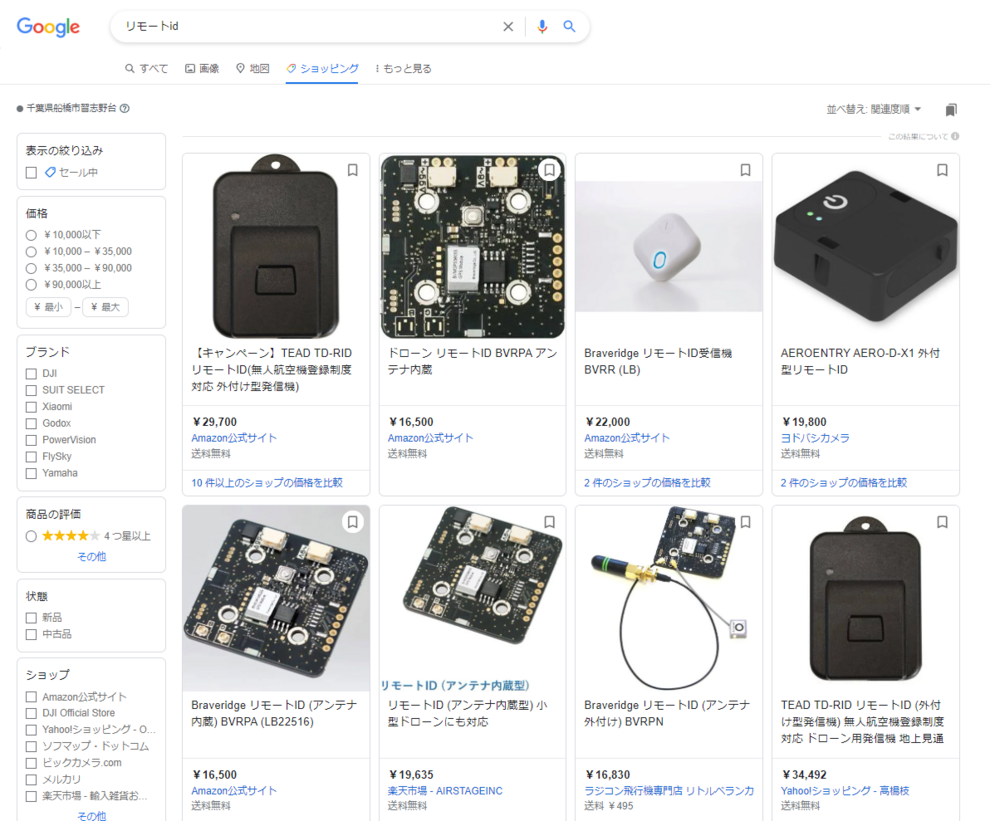
Task: Check the Yamaha brand filter
Action: coord(31,473)
